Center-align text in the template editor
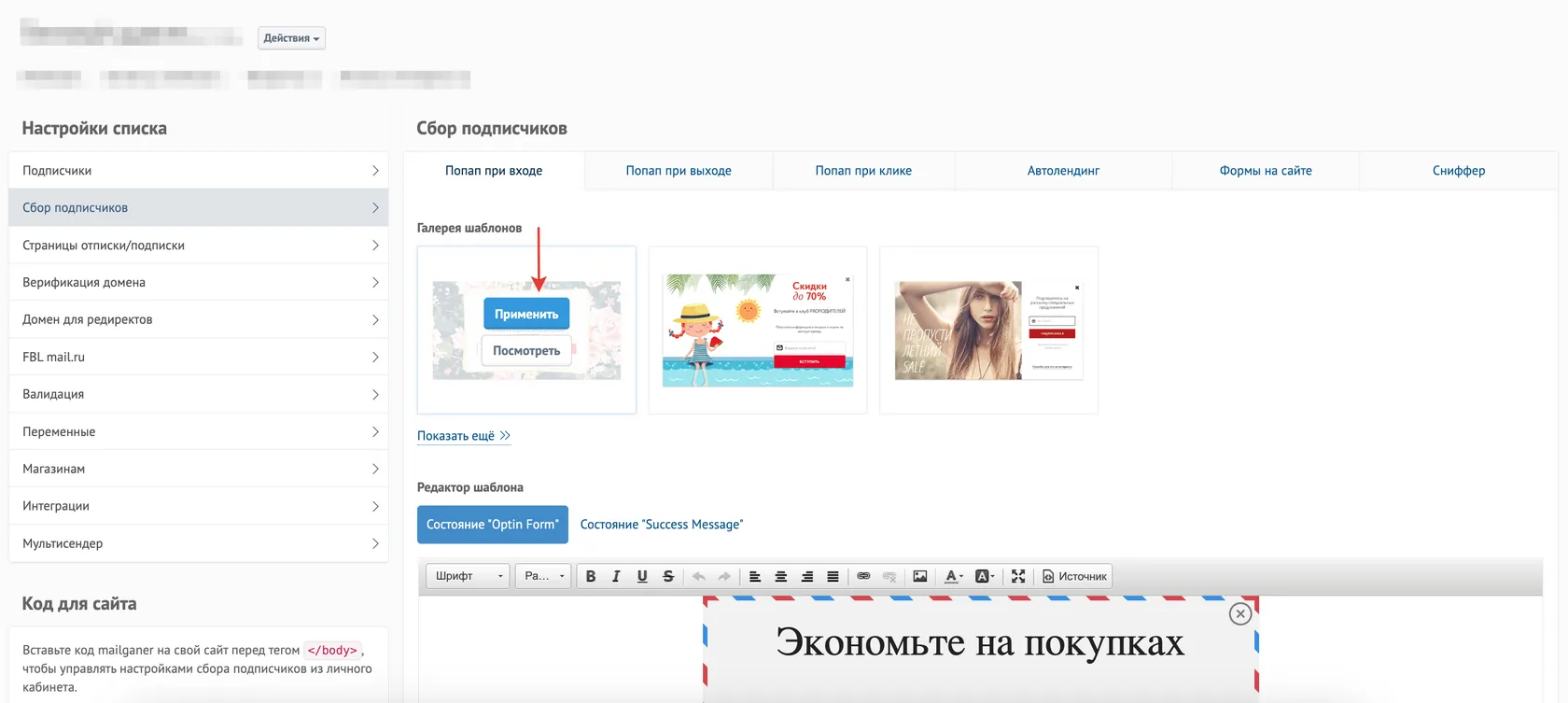The width and height of the screenshot is (1568, 703). point(781,576)
